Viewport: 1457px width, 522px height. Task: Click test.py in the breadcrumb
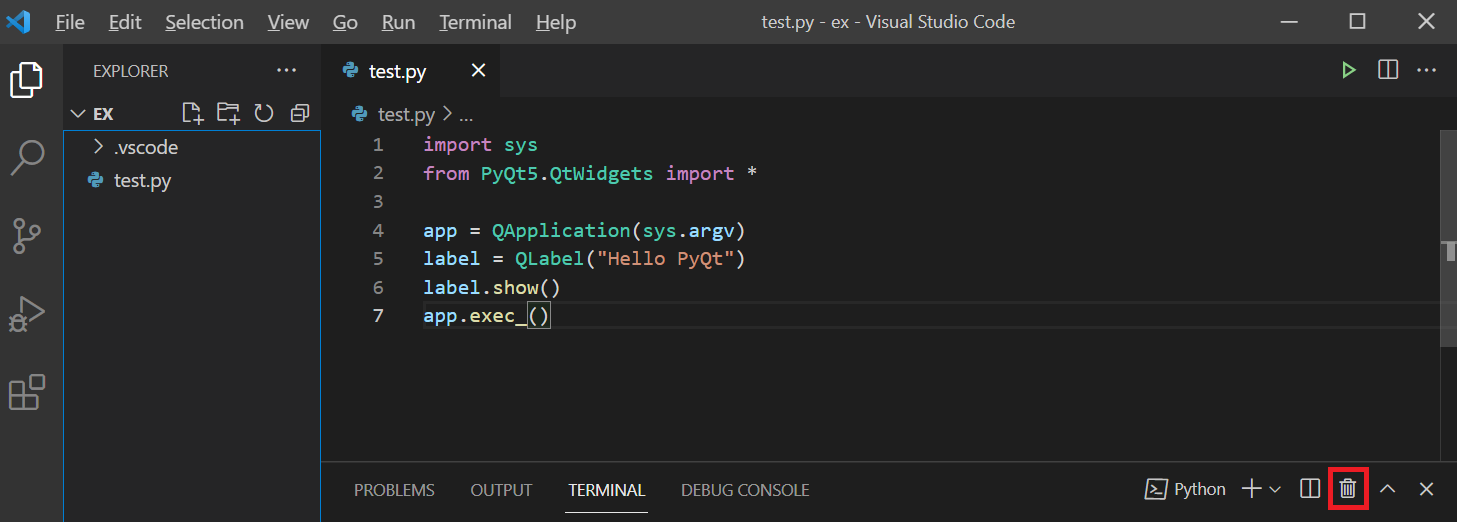tap(406, 114)
